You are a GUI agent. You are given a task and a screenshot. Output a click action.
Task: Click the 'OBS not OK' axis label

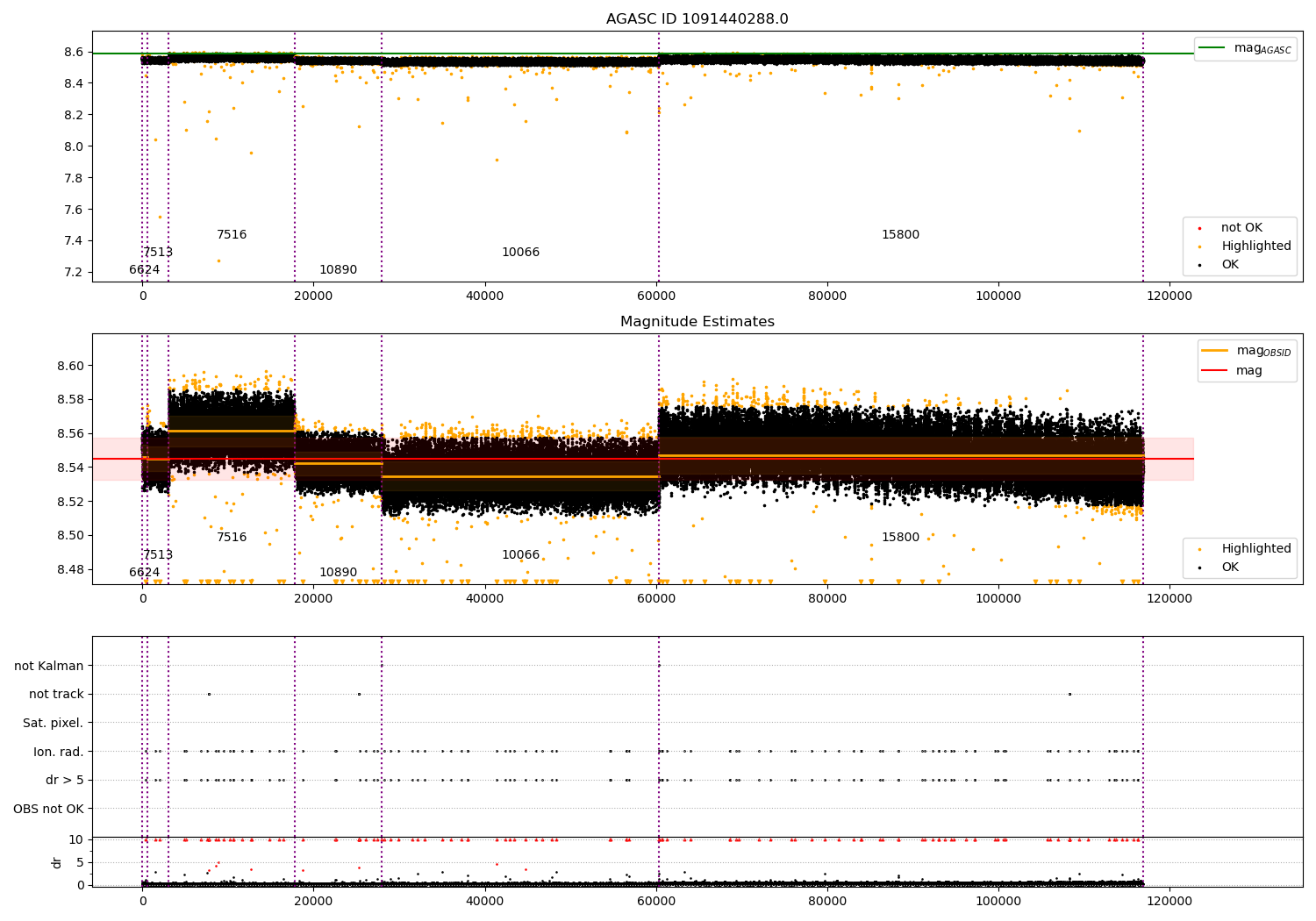pos(49,809)
